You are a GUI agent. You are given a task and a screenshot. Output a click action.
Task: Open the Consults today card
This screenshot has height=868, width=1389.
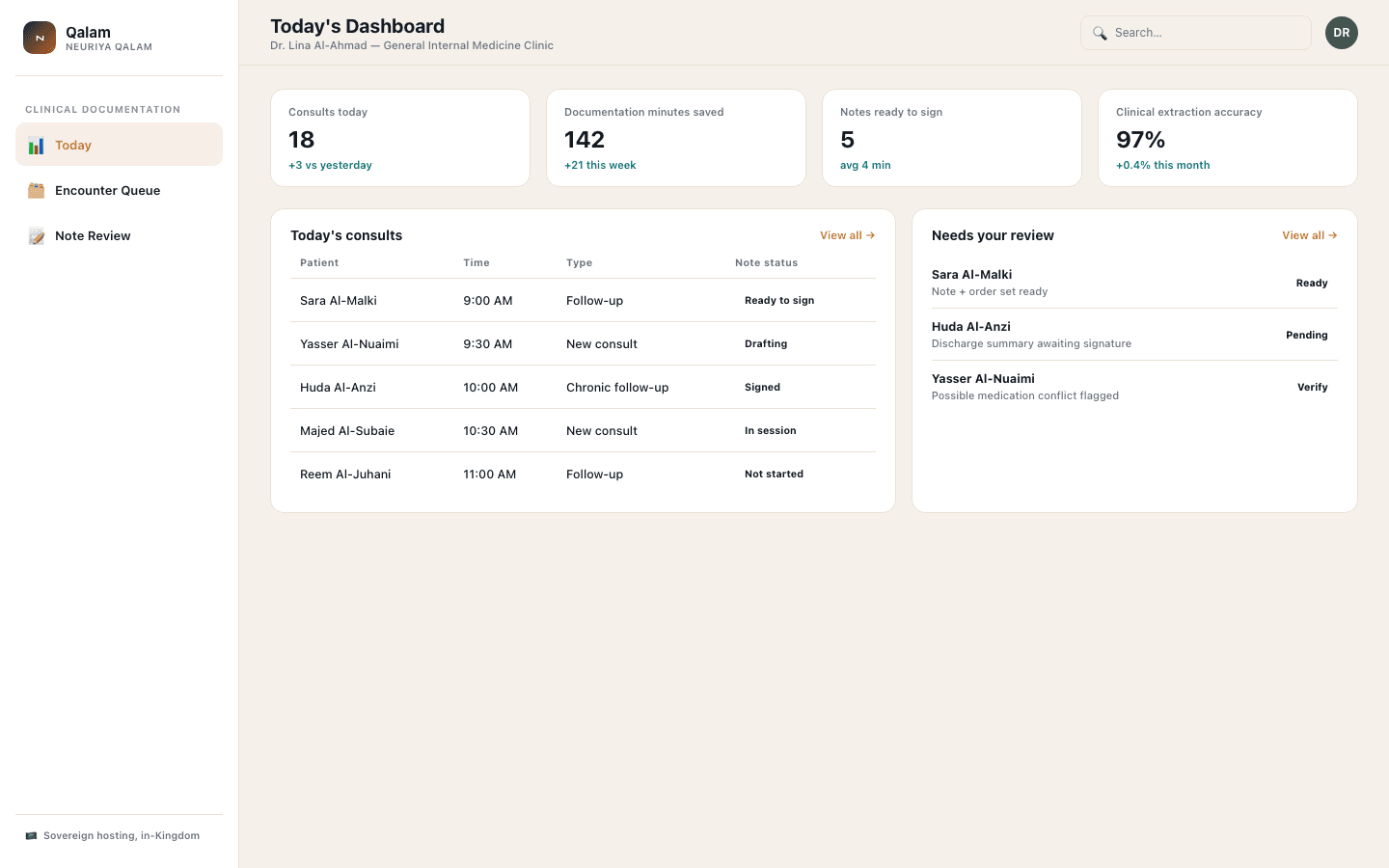(x=400, y=138)
